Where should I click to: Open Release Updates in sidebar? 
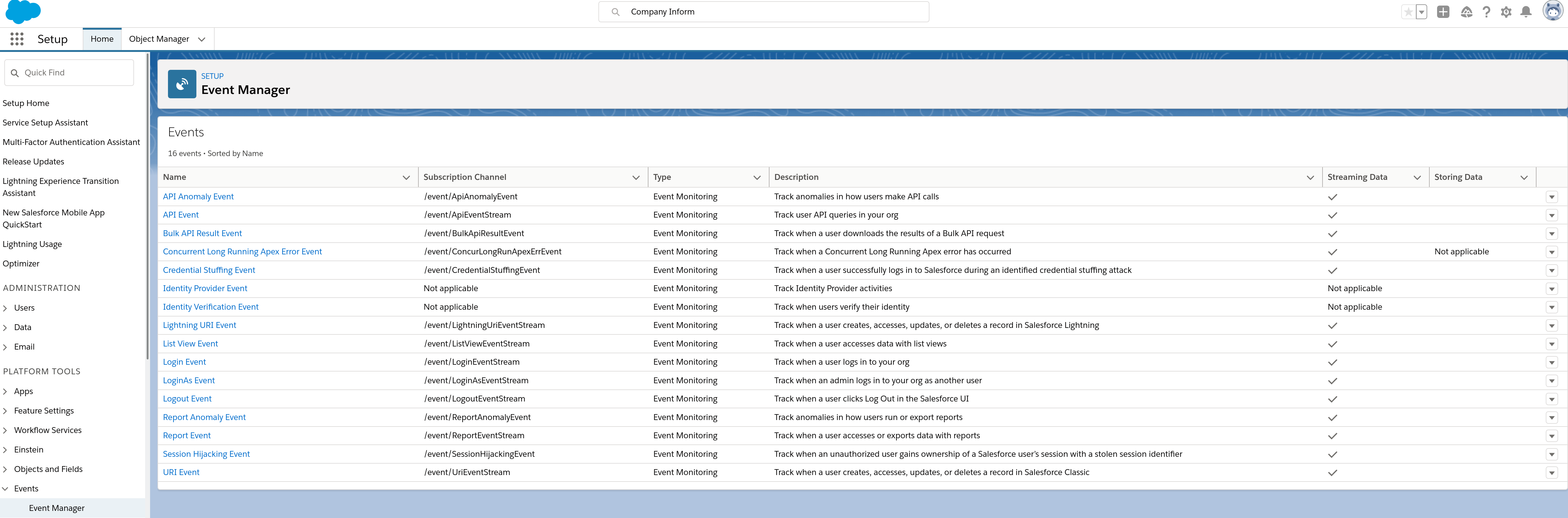click(33, 162)
